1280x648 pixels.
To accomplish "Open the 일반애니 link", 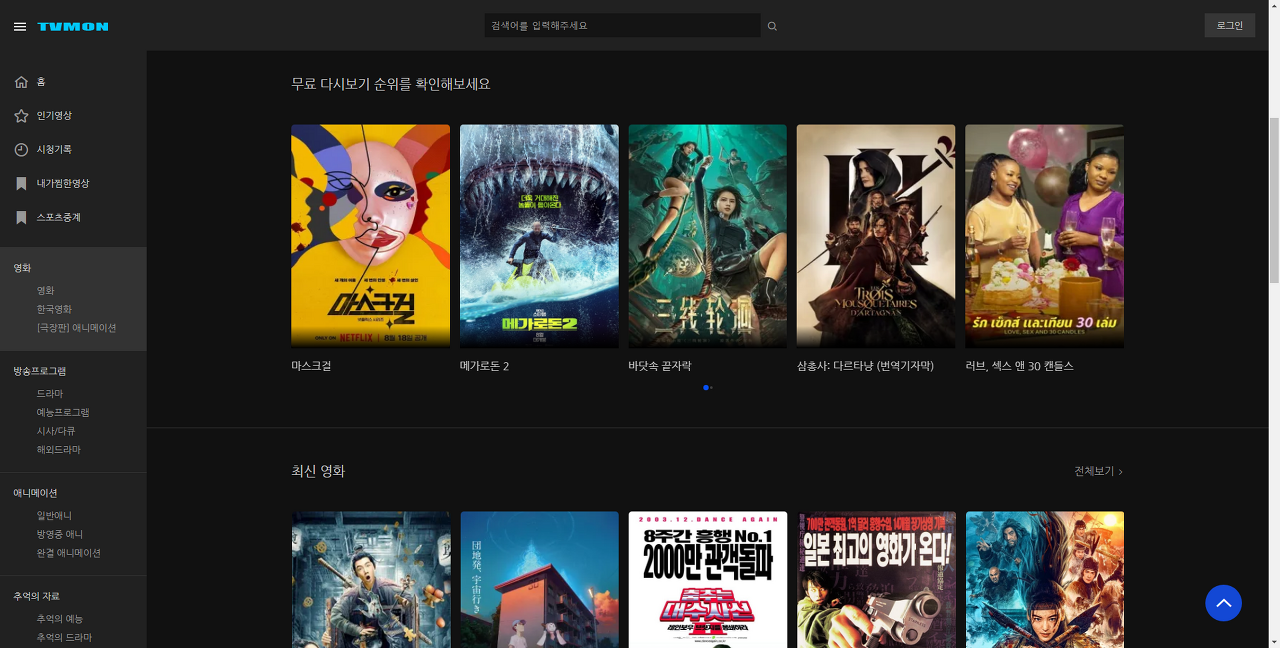I will point(54,516).
